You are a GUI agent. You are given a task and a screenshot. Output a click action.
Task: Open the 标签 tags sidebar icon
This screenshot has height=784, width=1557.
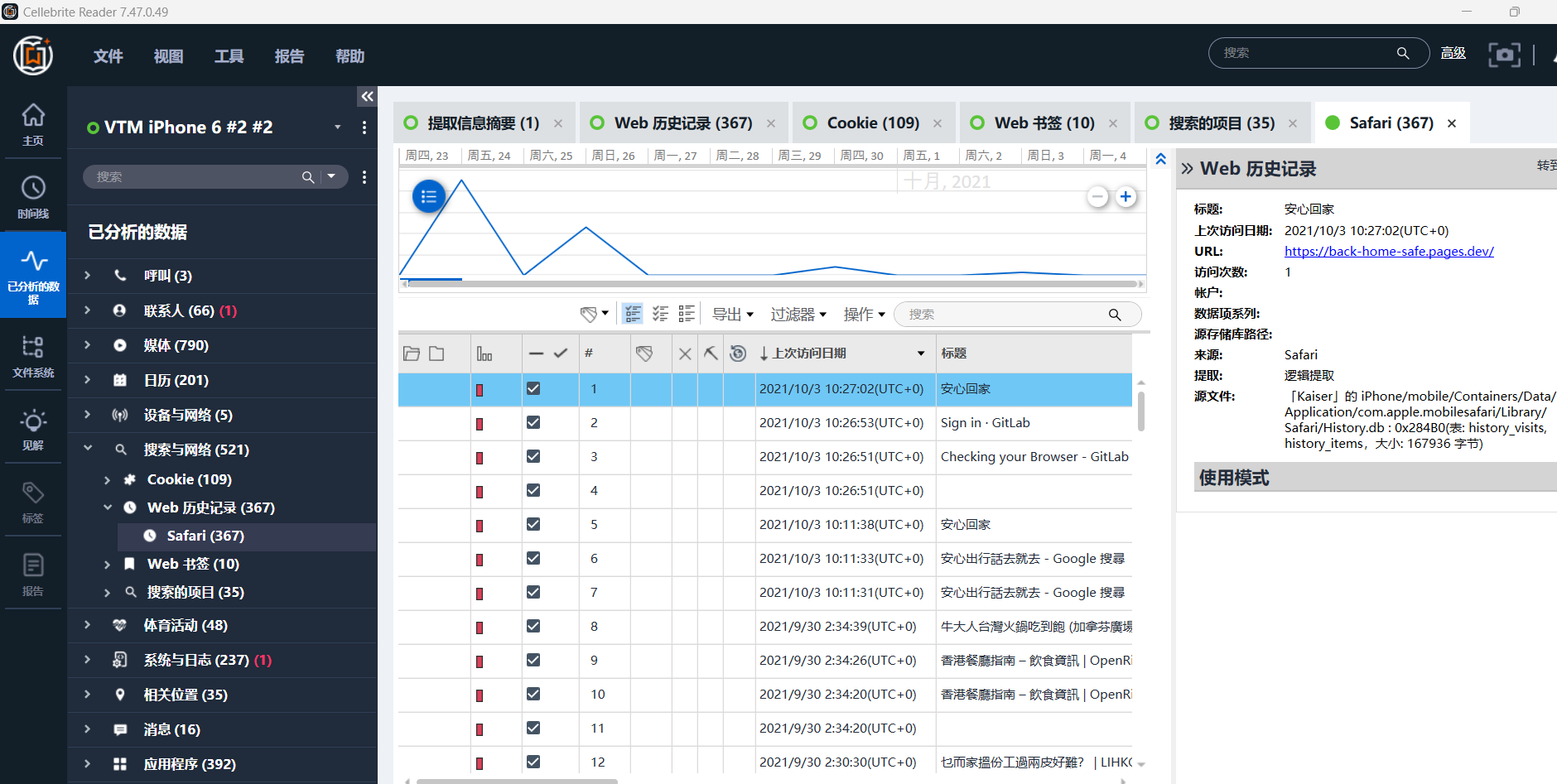pyautogui.click(x=33, y=502)
